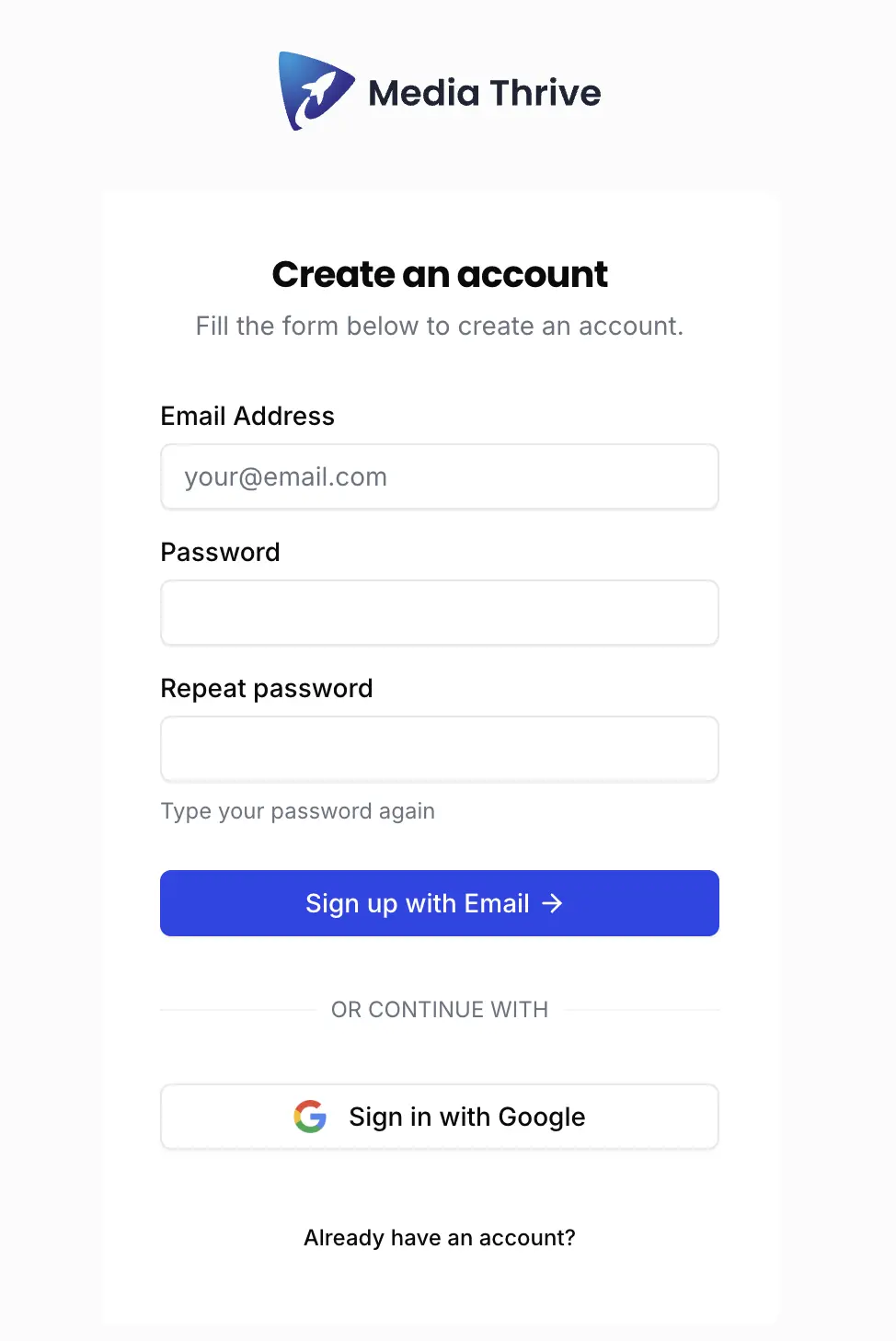The image size is (896, 1341).
Task: Click the word "Thrive" in the brand name
Action: 545,93
